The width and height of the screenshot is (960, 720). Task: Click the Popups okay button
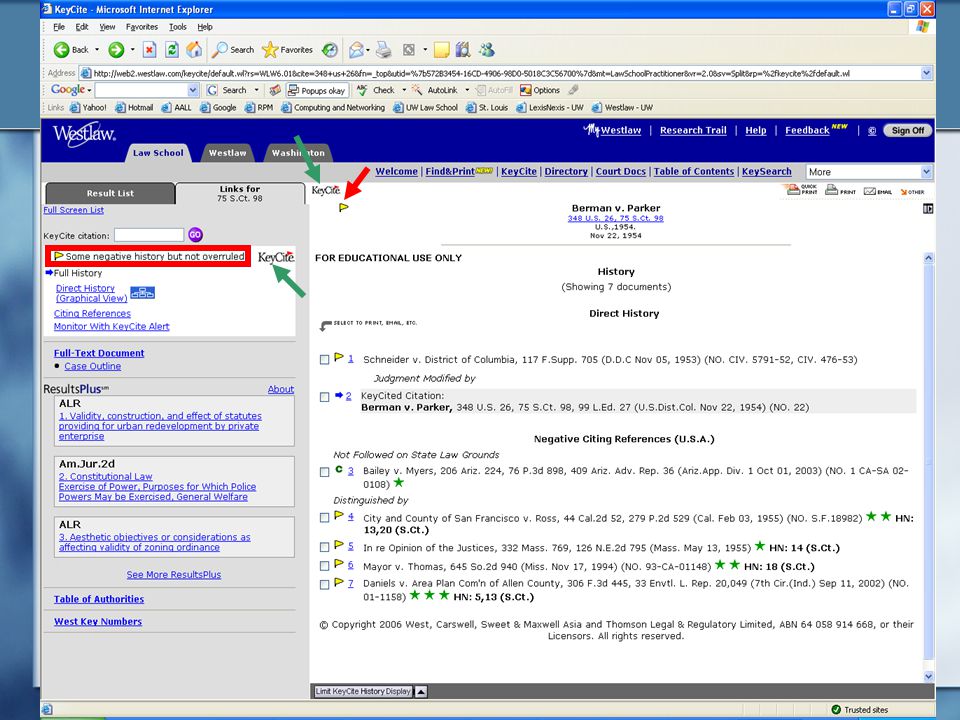pos(317,91)
